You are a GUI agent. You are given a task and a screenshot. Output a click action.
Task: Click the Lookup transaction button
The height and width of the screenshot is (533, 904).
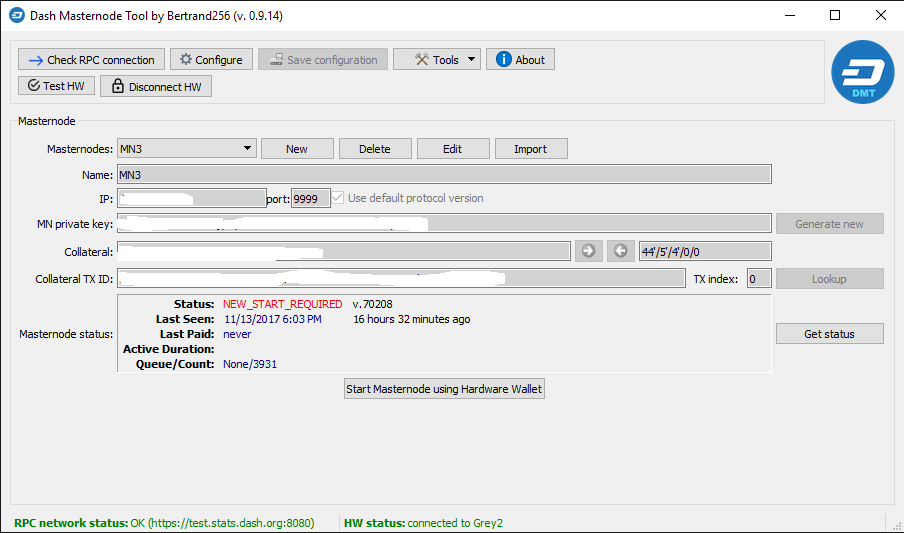tap(830, 279)
